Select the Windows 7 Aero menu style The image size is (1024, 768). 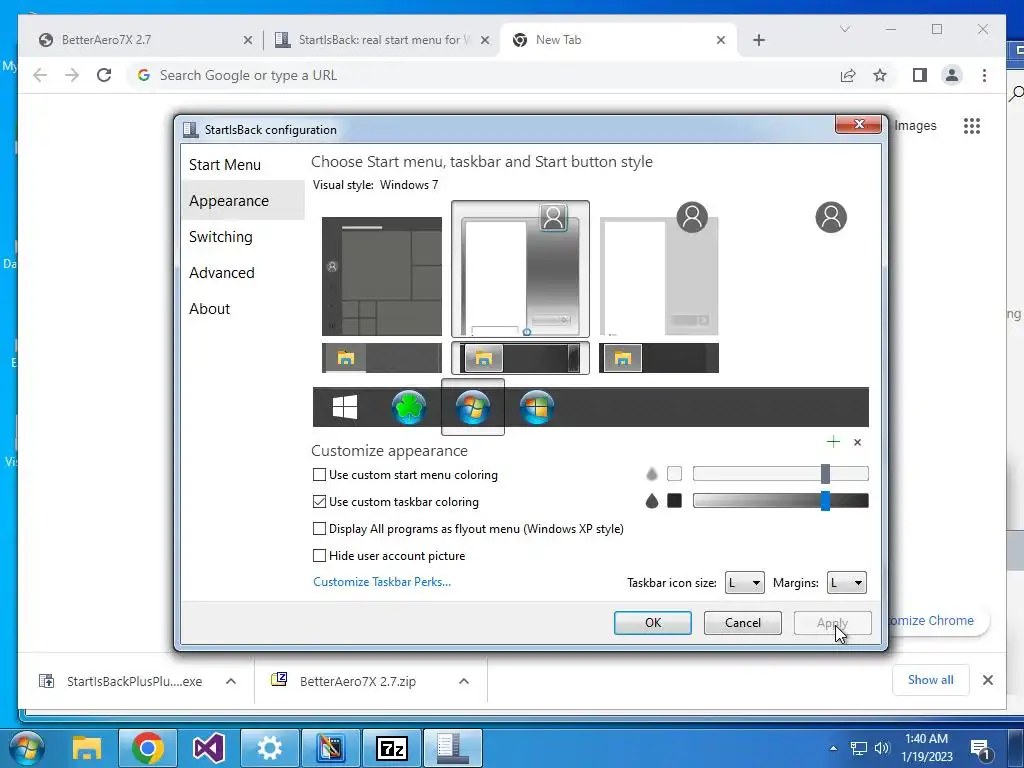(520, 269)
